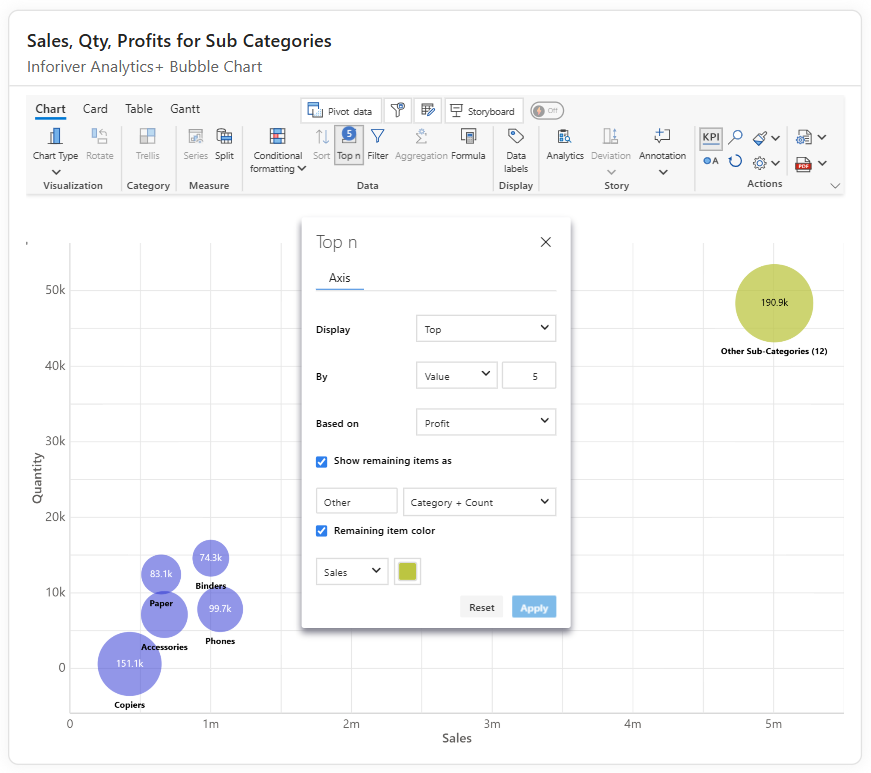This screenshot has width=871, height=773.
Task: Click the Reset button
Action: click(x=482, y=608)
